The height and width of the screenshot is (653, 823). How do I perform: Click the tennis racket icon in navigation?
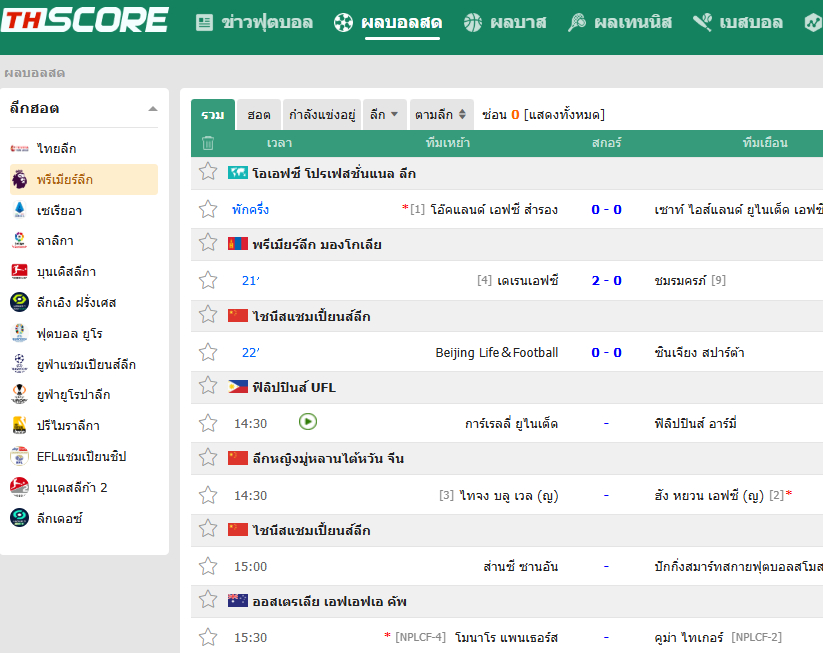[577, 23]
